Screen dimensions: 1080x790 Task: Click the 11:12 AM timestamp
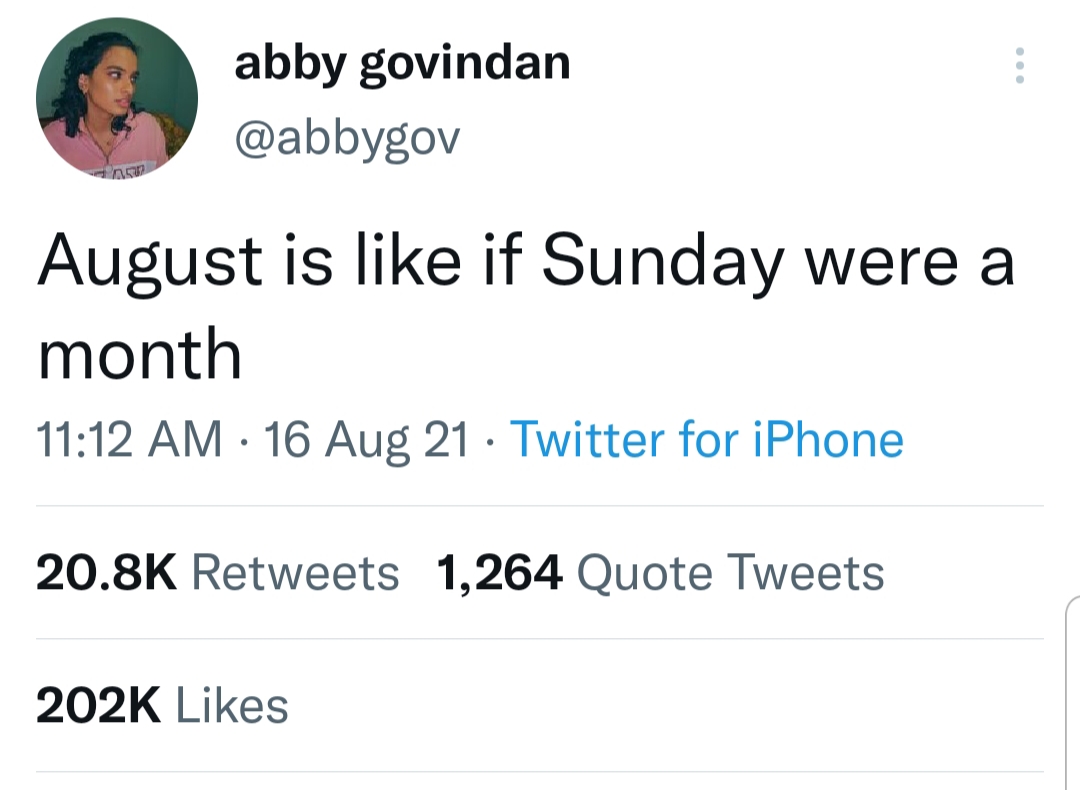coord(129,440)
